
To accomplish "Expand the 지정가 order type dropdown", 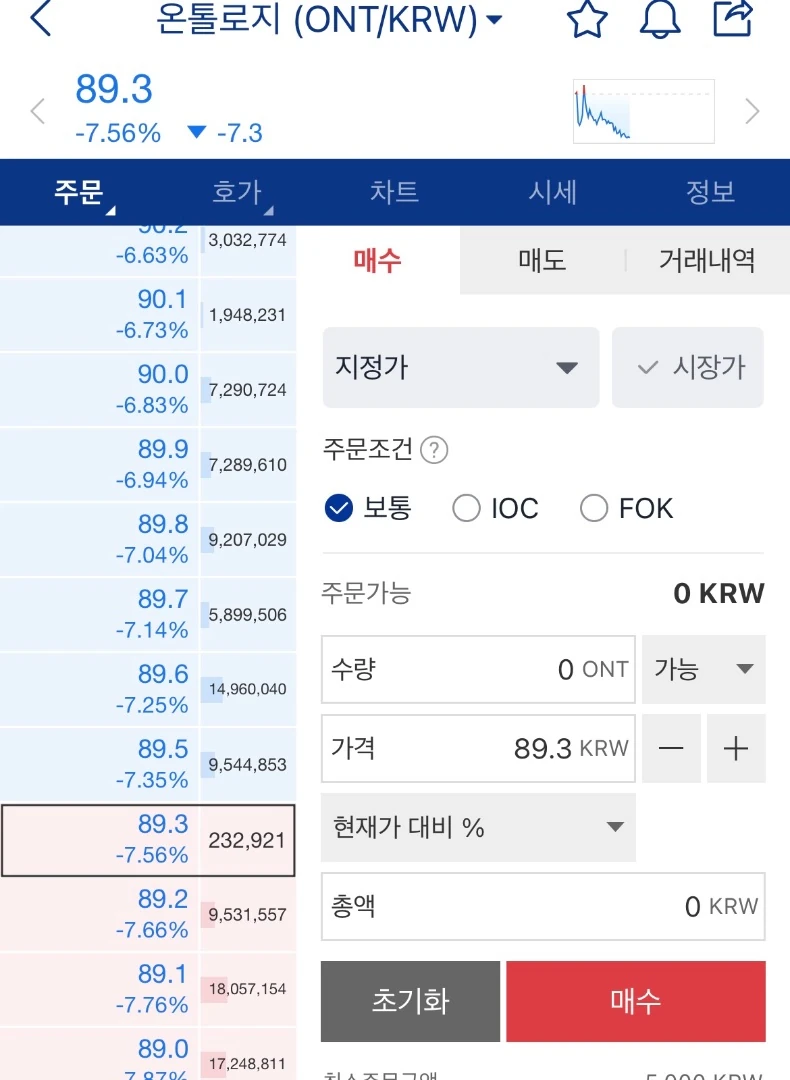I will (461, 367).
